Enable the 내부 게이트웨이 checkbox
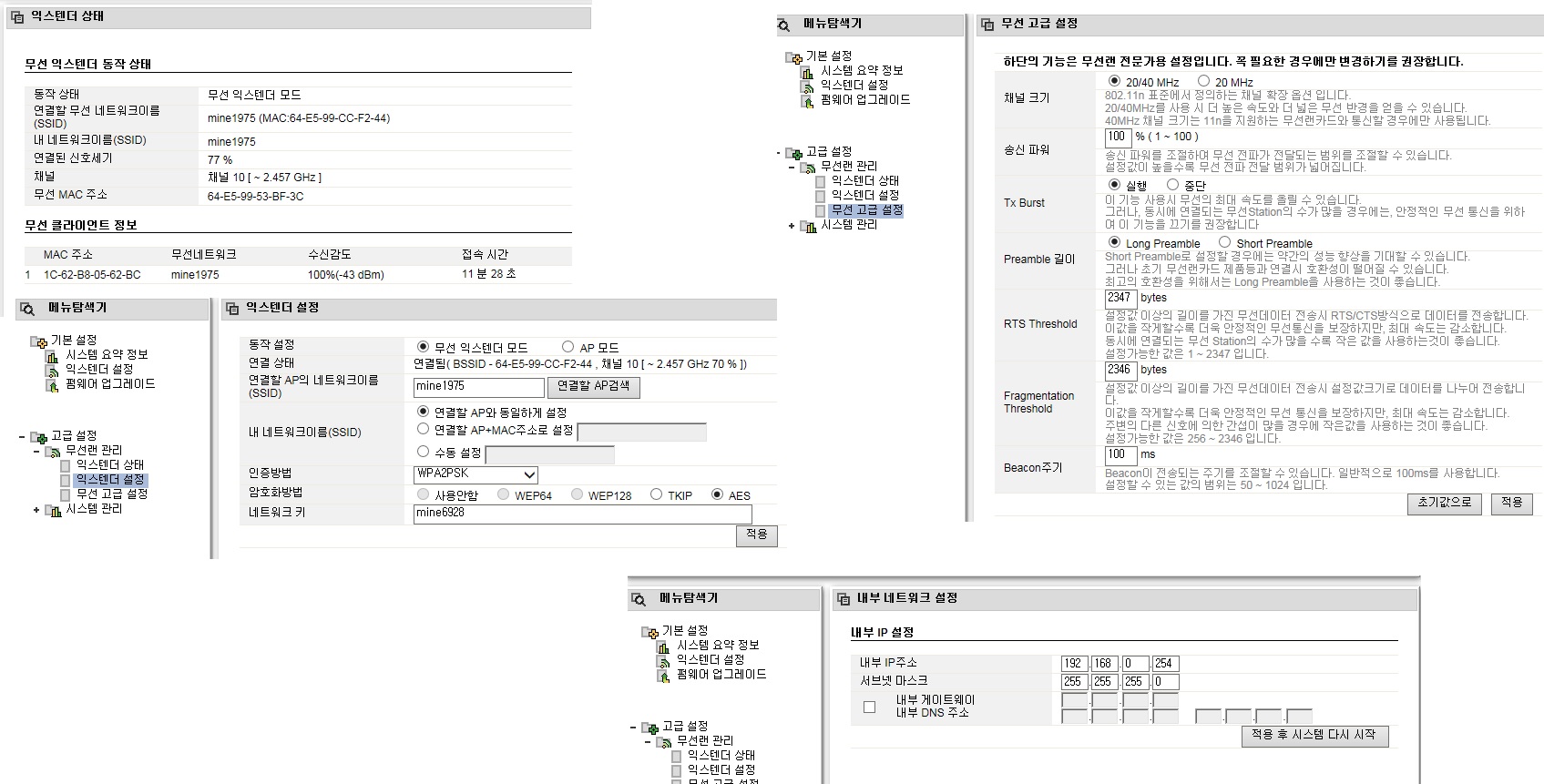Screen dimensions: 1544x784 click(x=869, y=707)
